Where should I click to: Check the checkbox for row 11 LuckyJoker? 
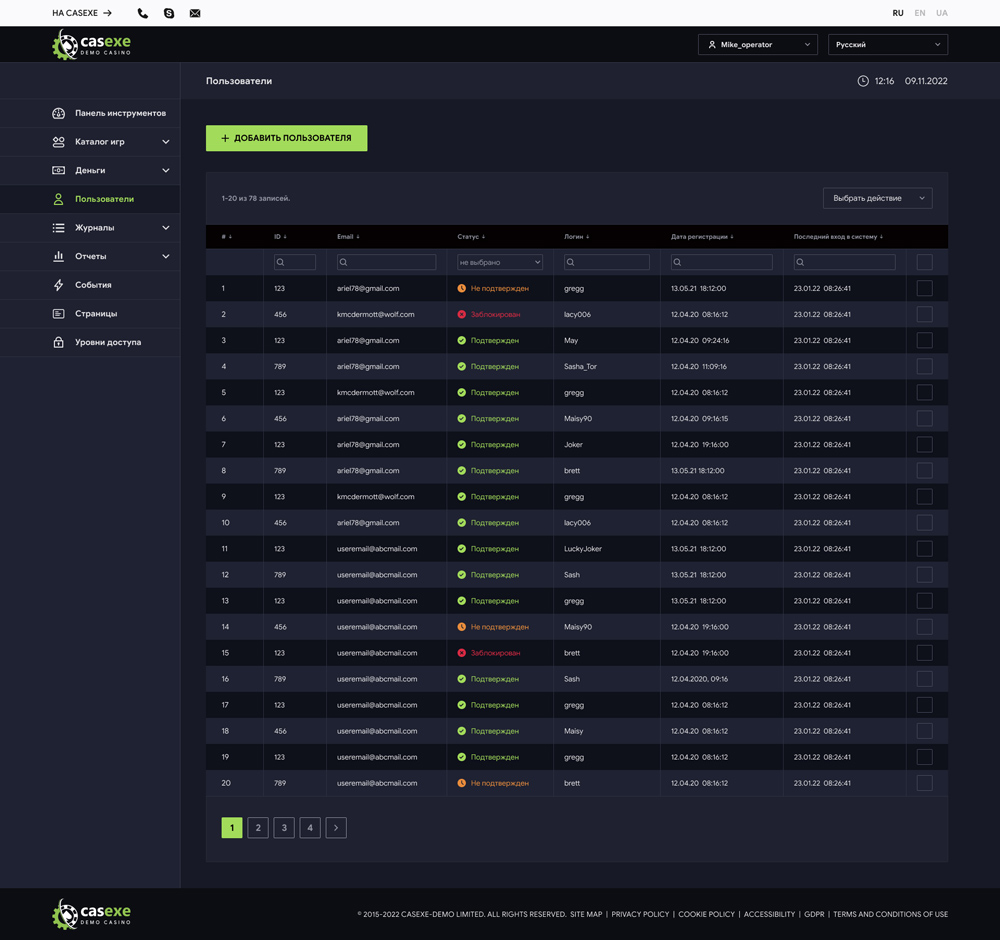pos(925,549)
